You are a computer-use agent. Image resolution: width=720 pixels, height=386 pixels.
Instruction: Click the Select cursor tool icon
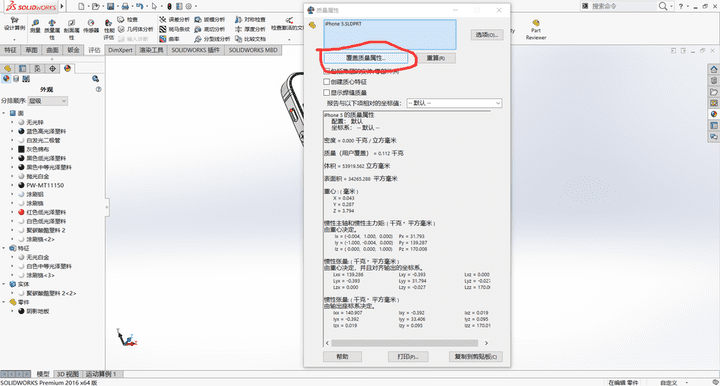point(154,6)
